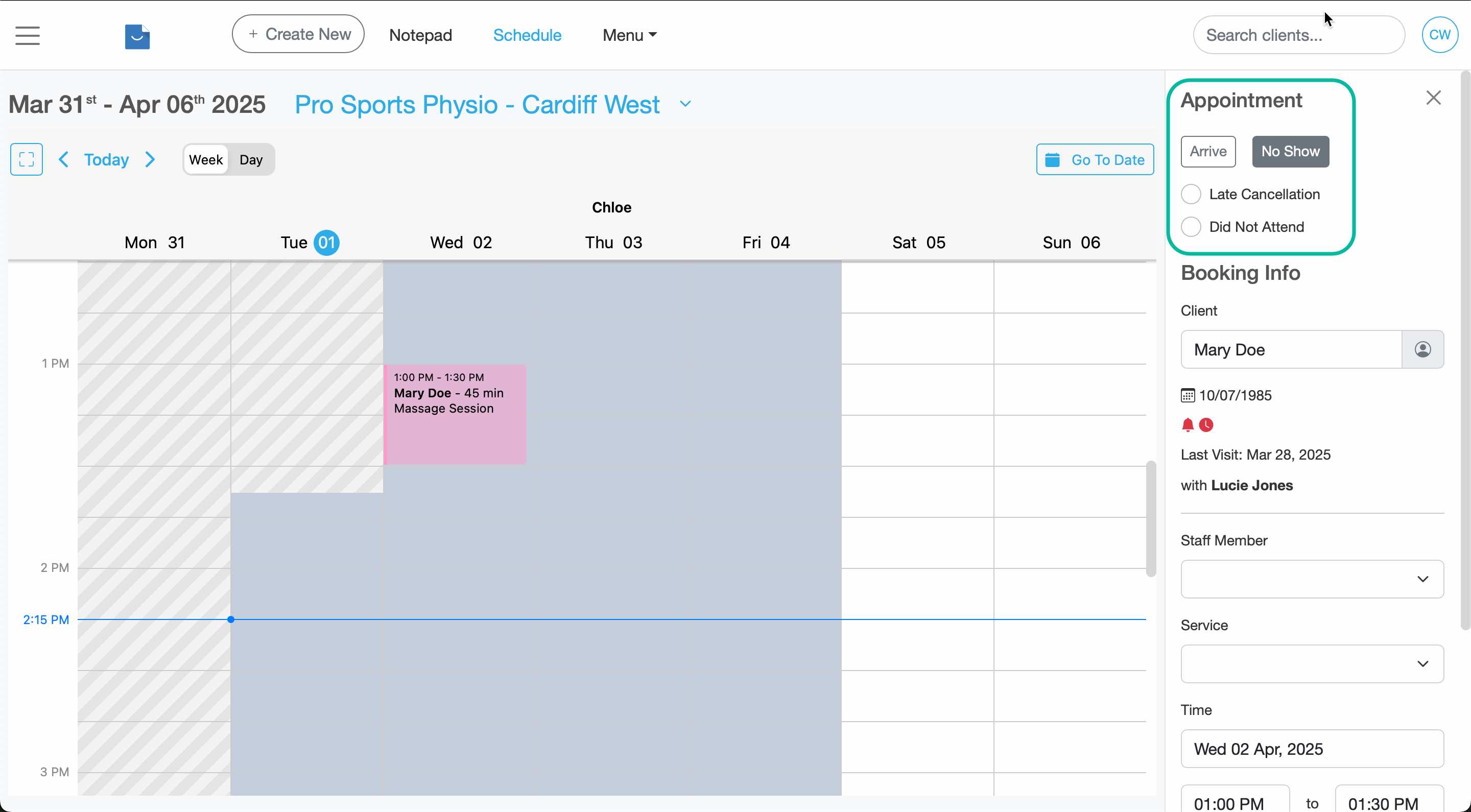The height and width of the screenshot is (812, 1471).
Task: Open client profile icon beside Mary Doe
Action: (x=1422, y=349)
